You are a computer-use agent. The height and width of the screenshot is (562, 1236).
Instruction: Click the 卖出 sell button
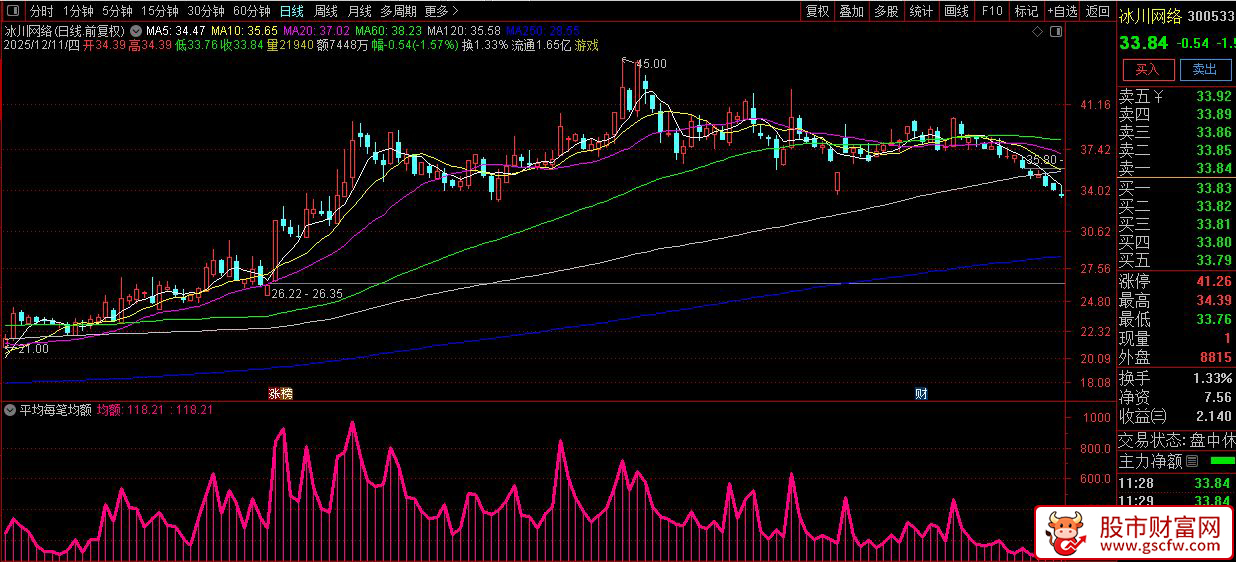point(1205,69)
